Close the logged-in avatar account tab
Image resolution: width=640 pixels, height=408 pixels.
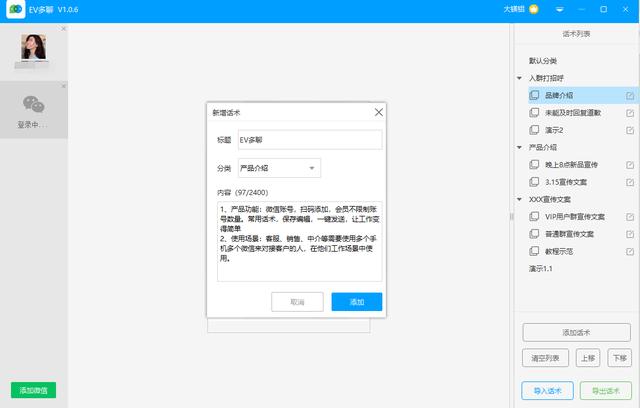point(63,29)
